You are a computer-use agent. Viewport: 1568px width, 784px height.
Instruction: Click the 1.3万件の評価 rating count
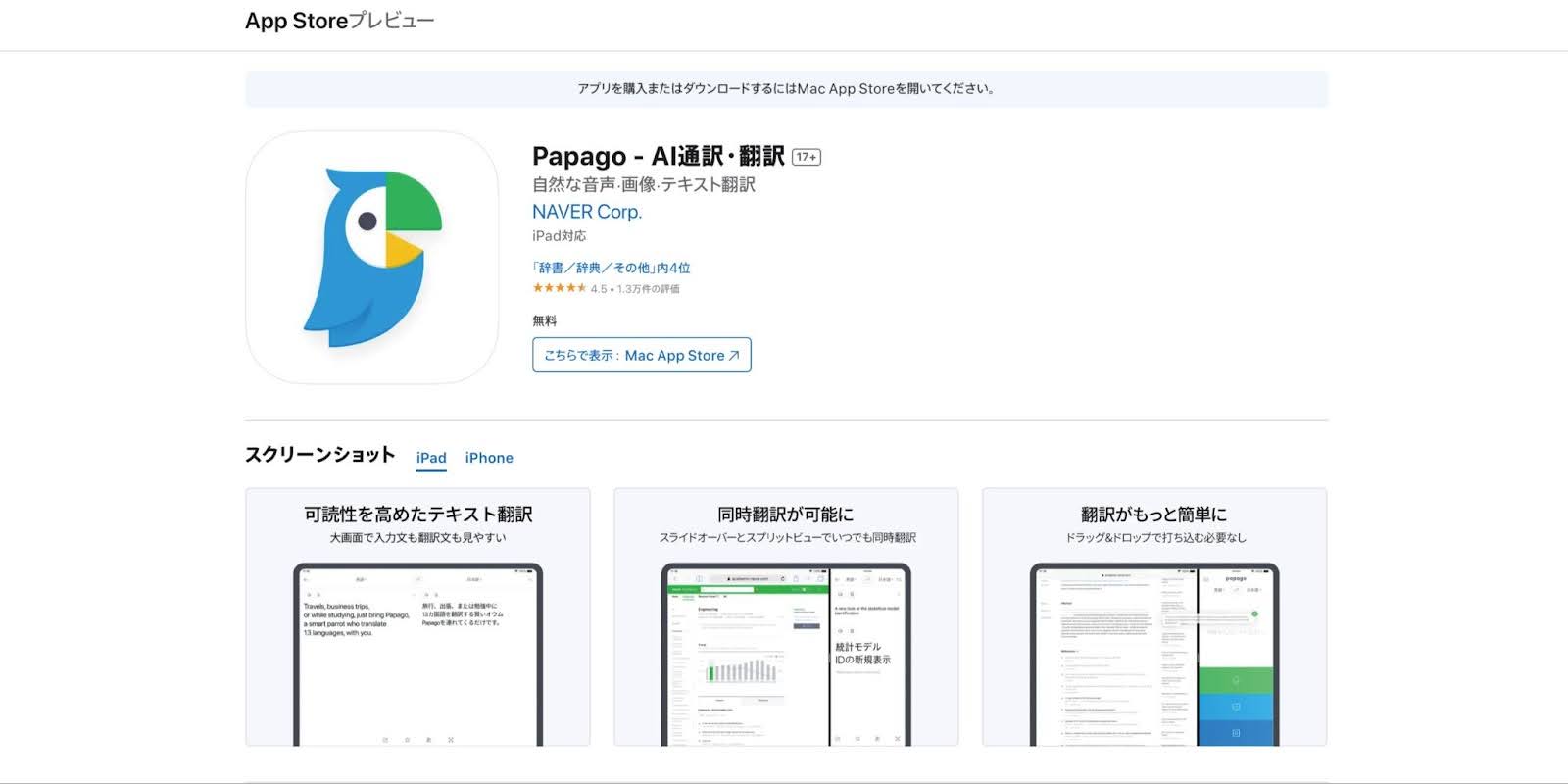[x=648, y=289]
